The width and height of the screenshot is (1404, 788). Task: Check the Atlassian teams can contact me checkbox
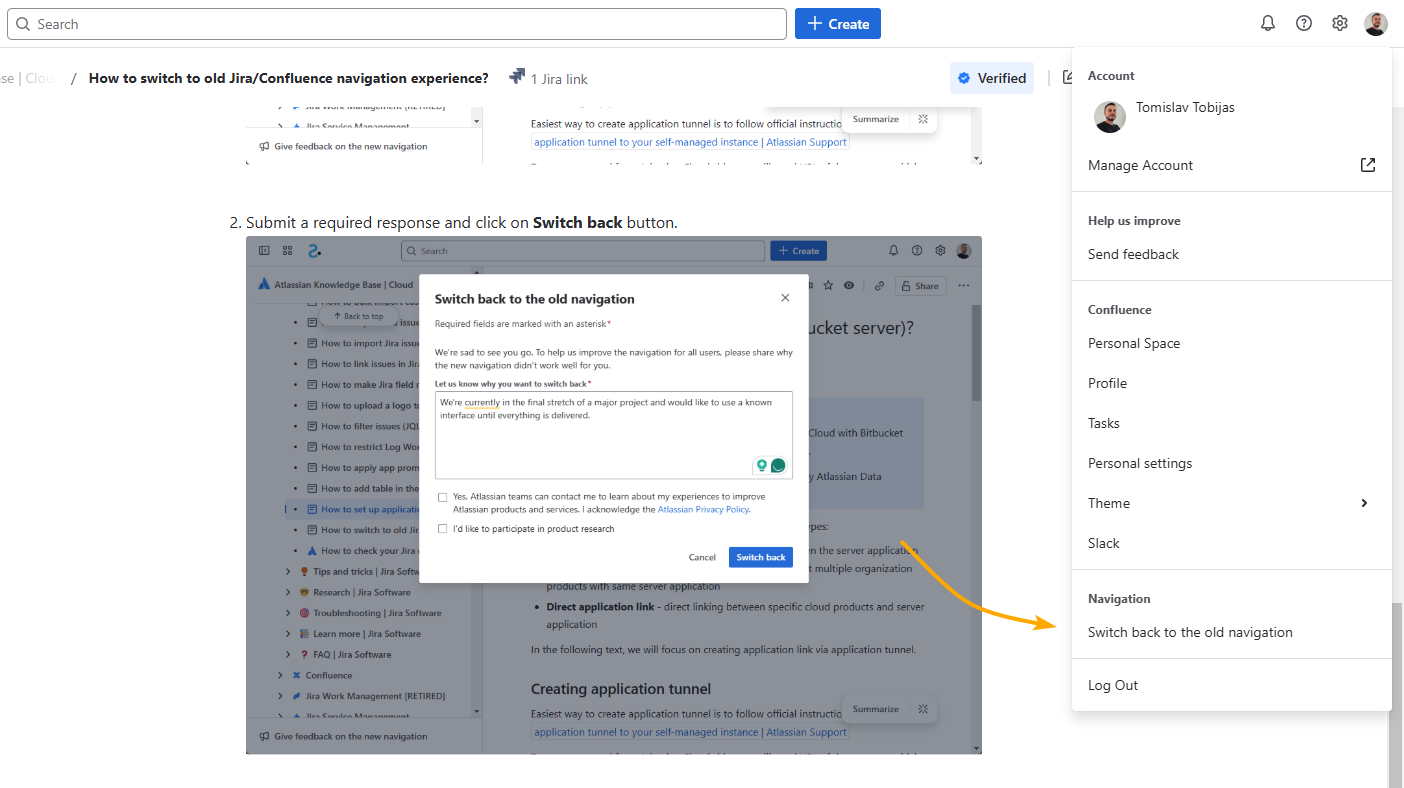(x=442, y=496)
